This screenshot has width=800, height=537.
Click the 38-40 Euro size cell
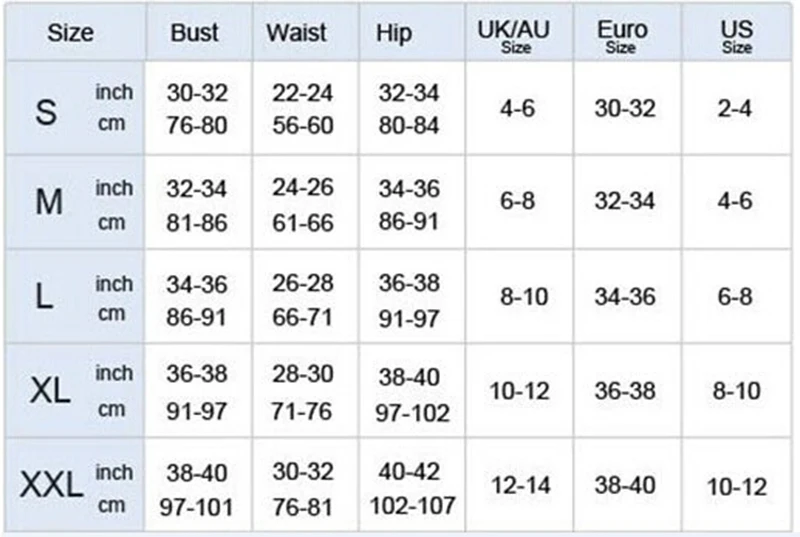pos(625,485)
